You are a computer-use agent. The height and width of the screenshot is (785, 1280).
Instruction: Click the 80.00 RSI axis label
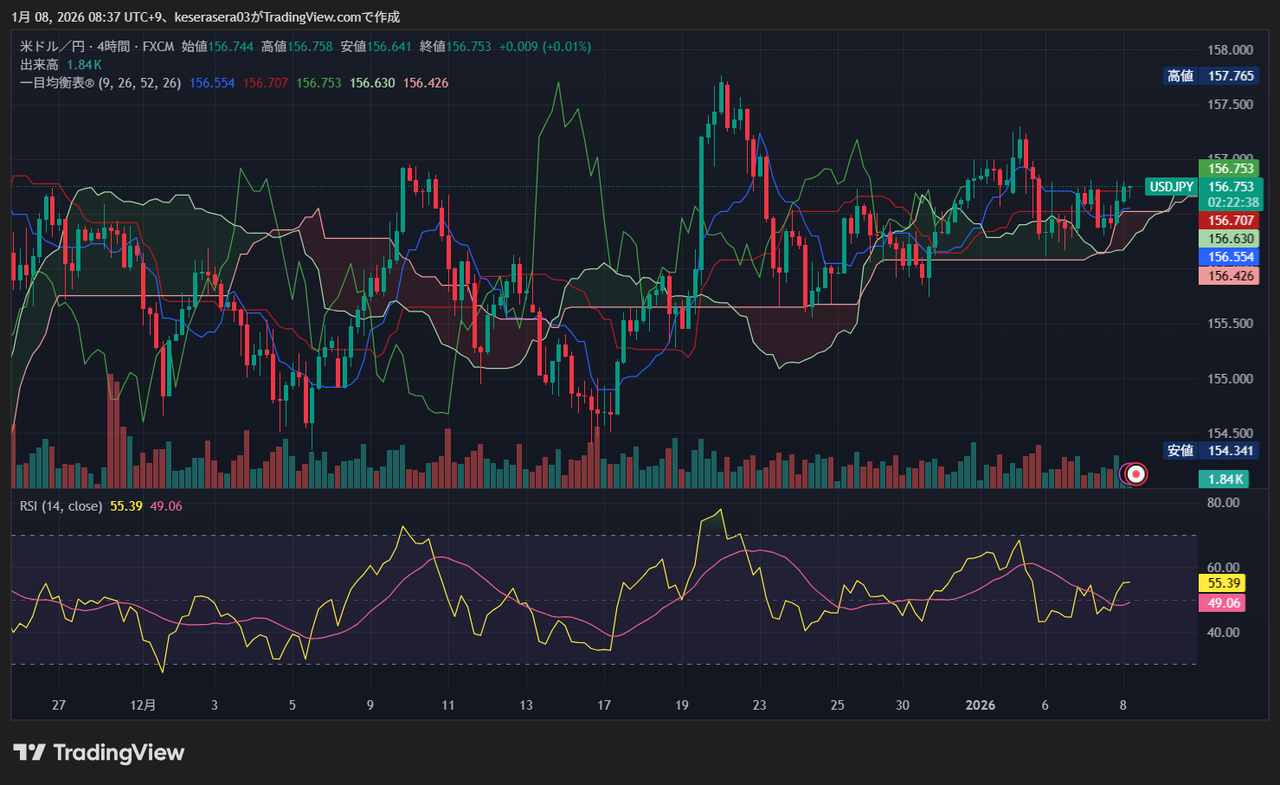tap(1223, 503)
